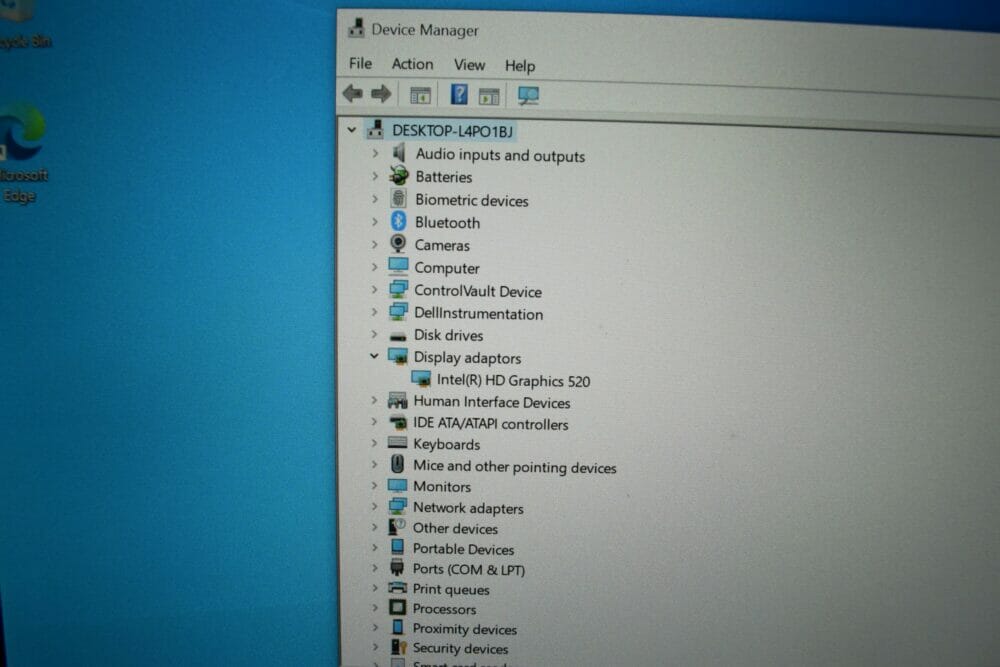Click the Show/Hide console tree toolbar icon
This screenshot has height=667, width=1000.
pyautogui.click(x=420, y=96)
